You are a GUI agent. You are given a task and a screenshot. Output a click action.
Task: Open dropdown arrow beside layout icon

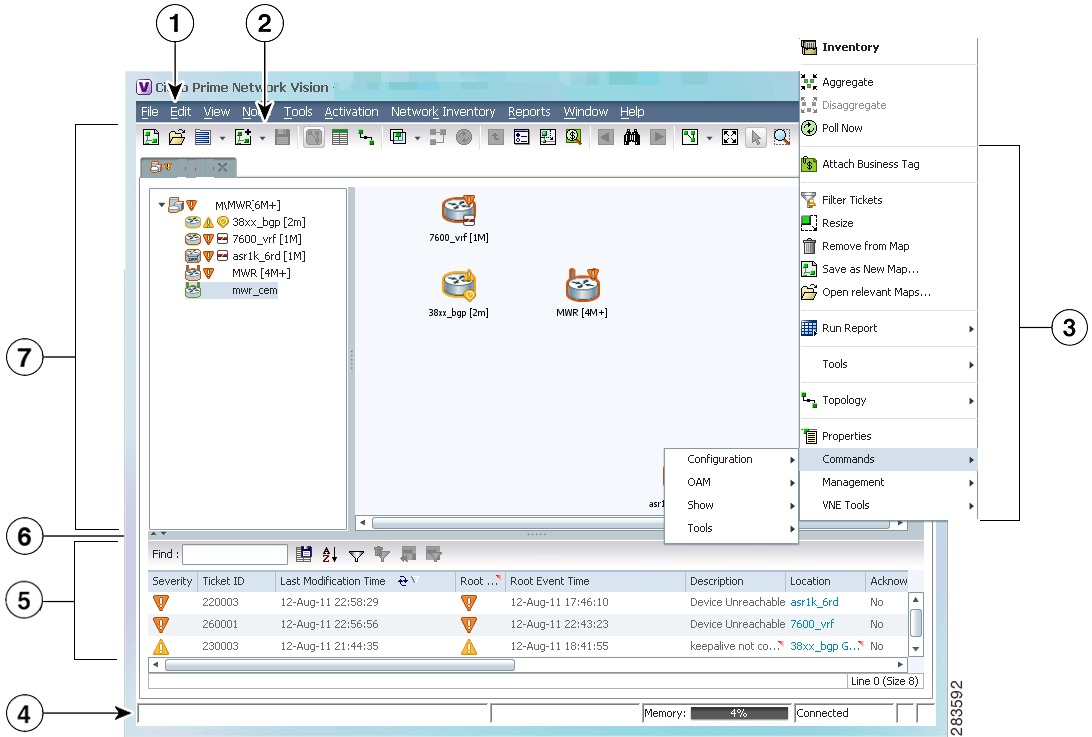[x=709, y=138]
